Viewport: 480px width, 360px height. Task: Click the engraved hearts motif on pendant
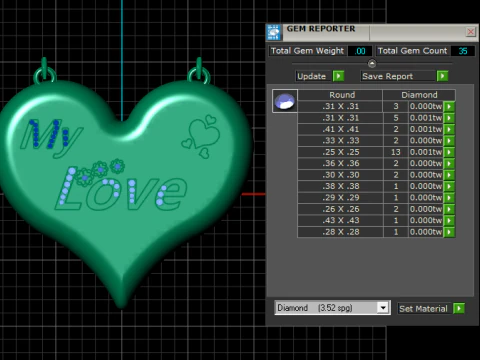pos(201,136)
